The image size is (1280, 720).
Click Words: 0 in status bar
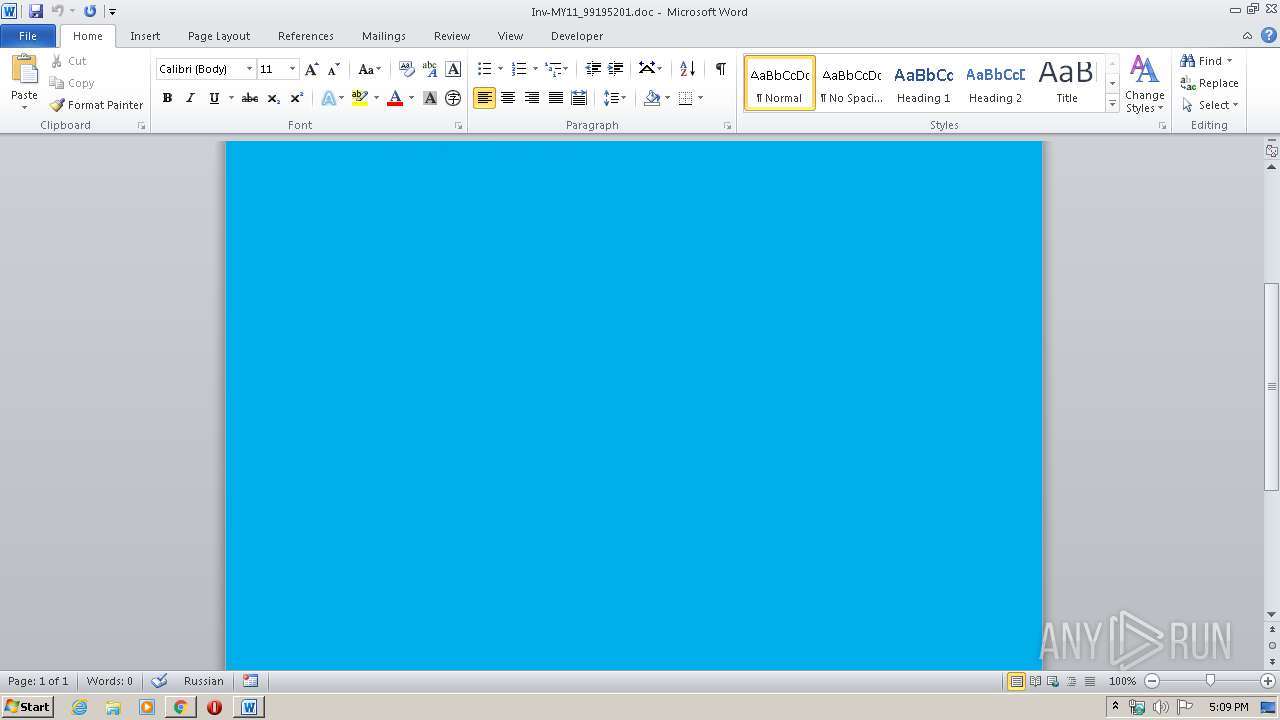click(109, 681)
